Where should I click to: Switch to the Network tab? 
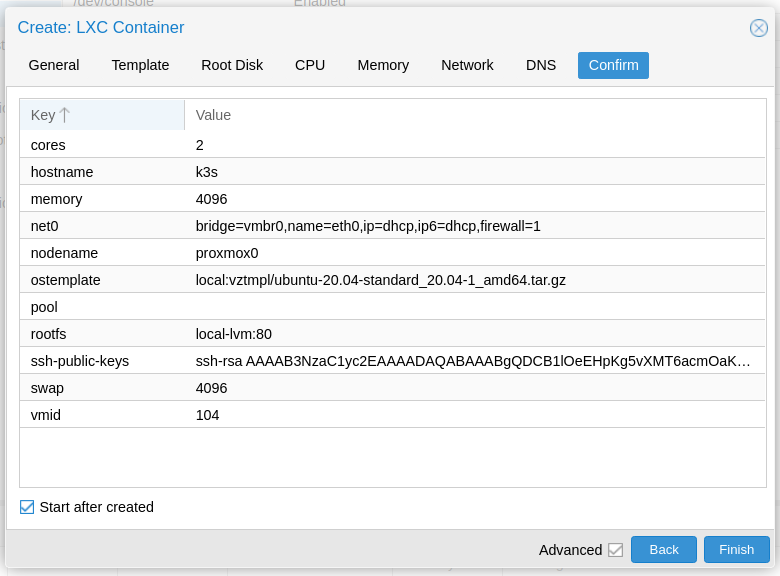467,65
